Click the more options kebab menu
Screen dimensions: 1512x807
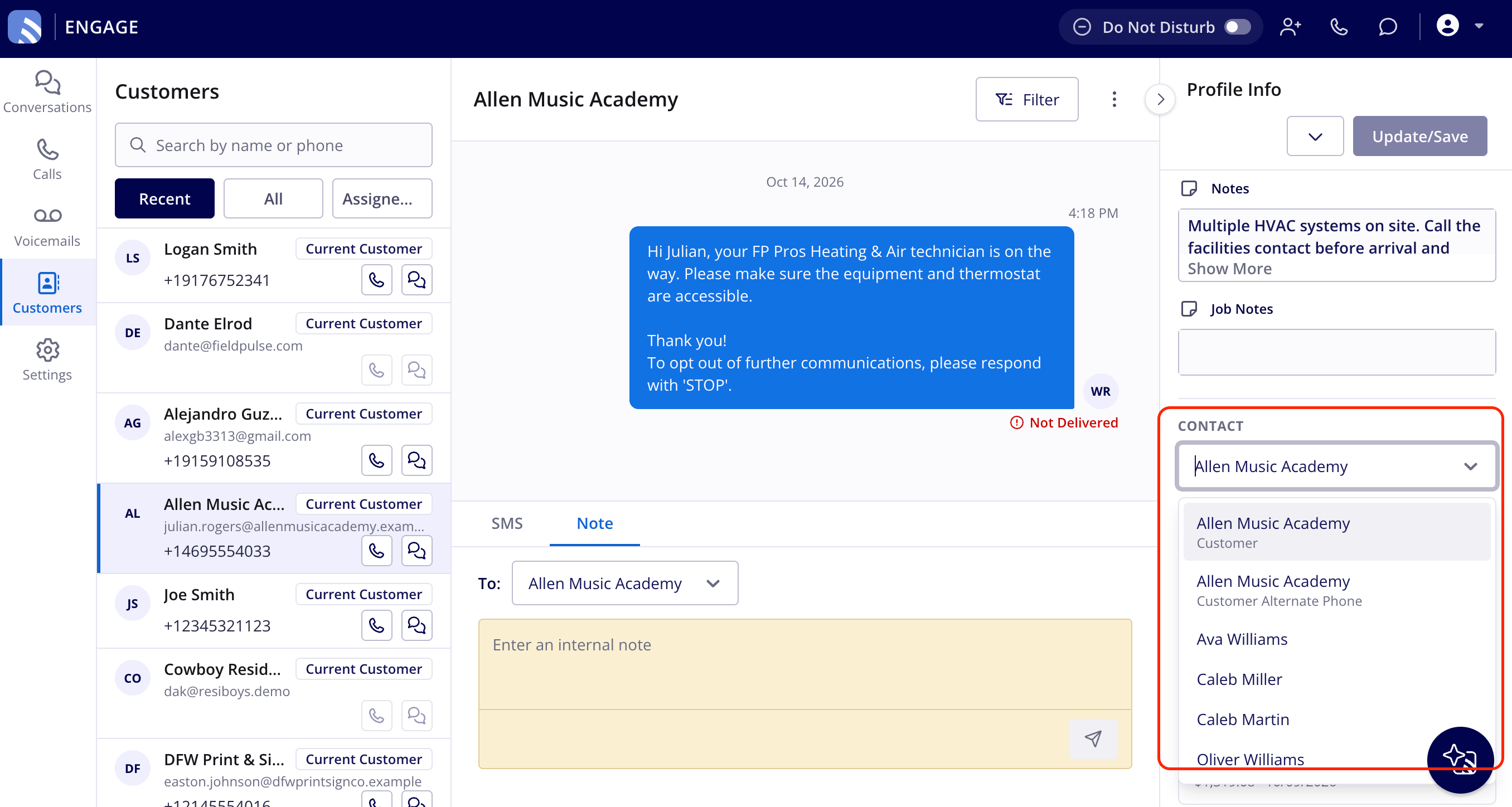click(x=1114, y=99)
